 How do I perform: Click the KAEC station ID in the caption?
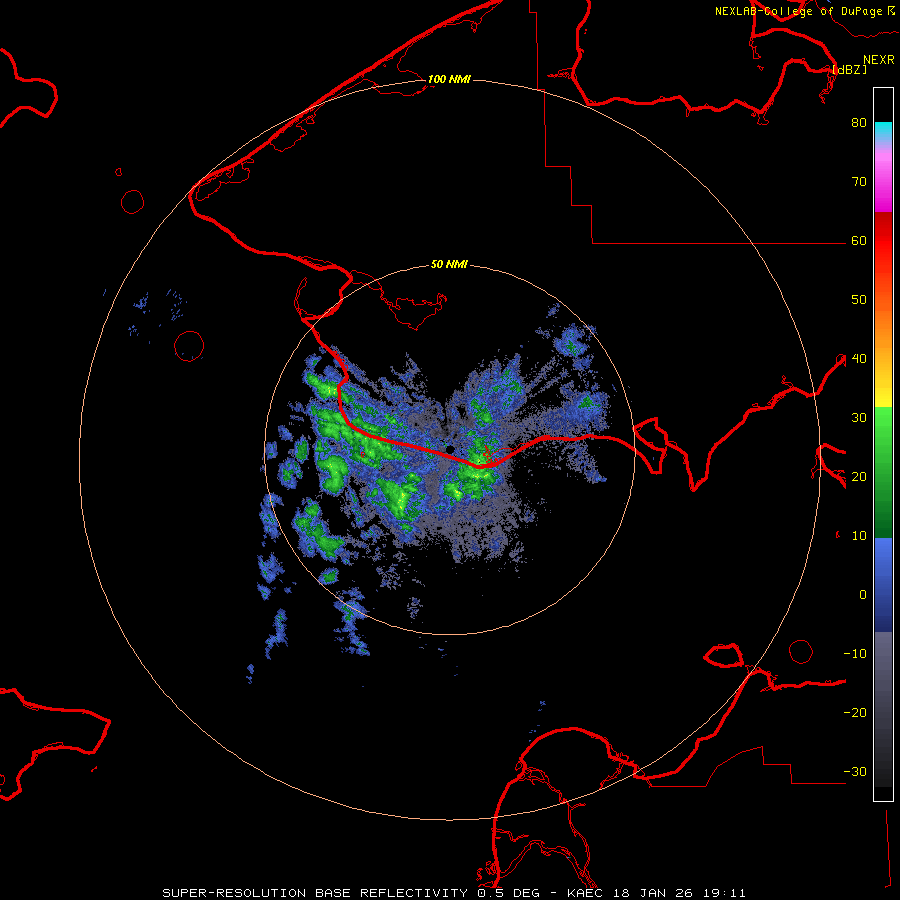point(587,893)
